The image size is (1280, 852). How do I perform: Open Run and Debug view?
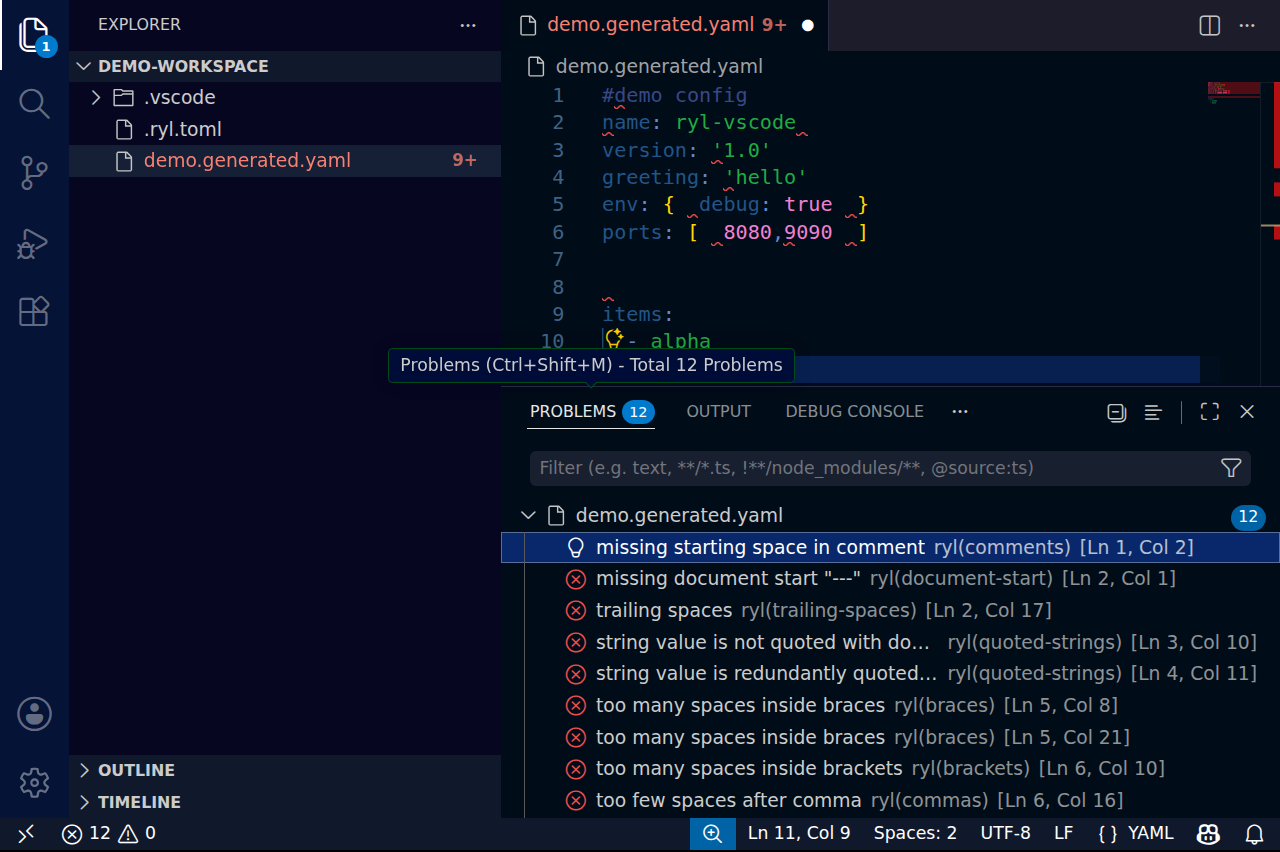(34, 243)
